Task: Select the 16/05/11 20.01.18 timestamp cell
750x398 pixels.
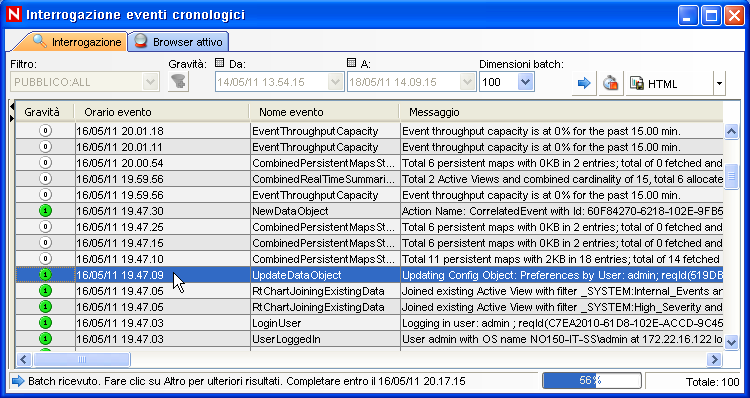Action: pos(163,131)
